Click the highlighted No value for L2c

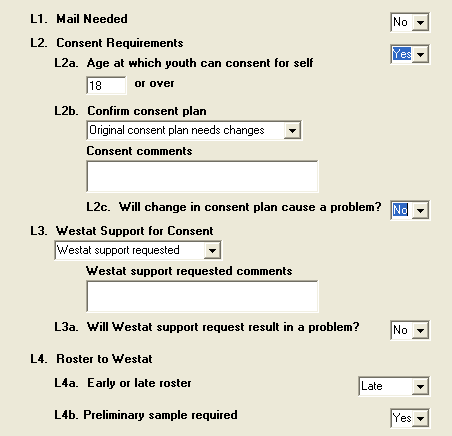coord(400,210)
